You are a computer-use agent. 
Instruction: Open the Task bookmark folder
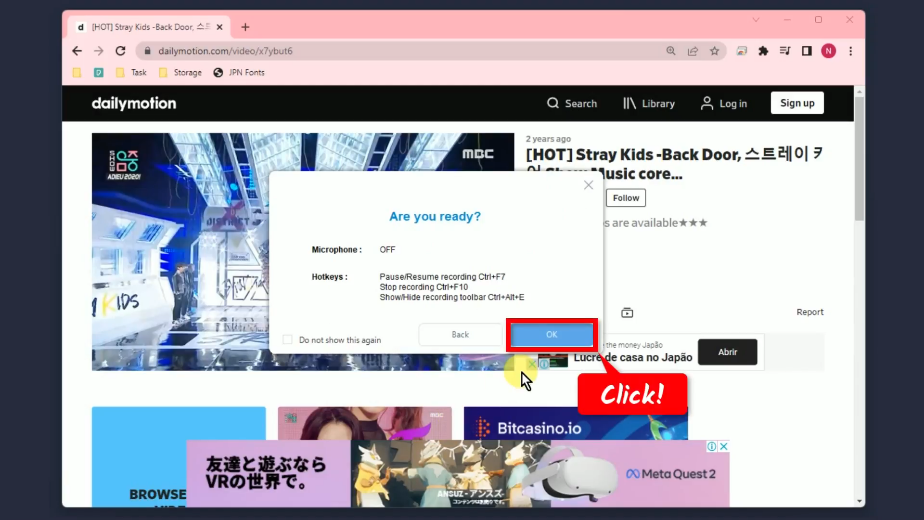click(131, 73)
